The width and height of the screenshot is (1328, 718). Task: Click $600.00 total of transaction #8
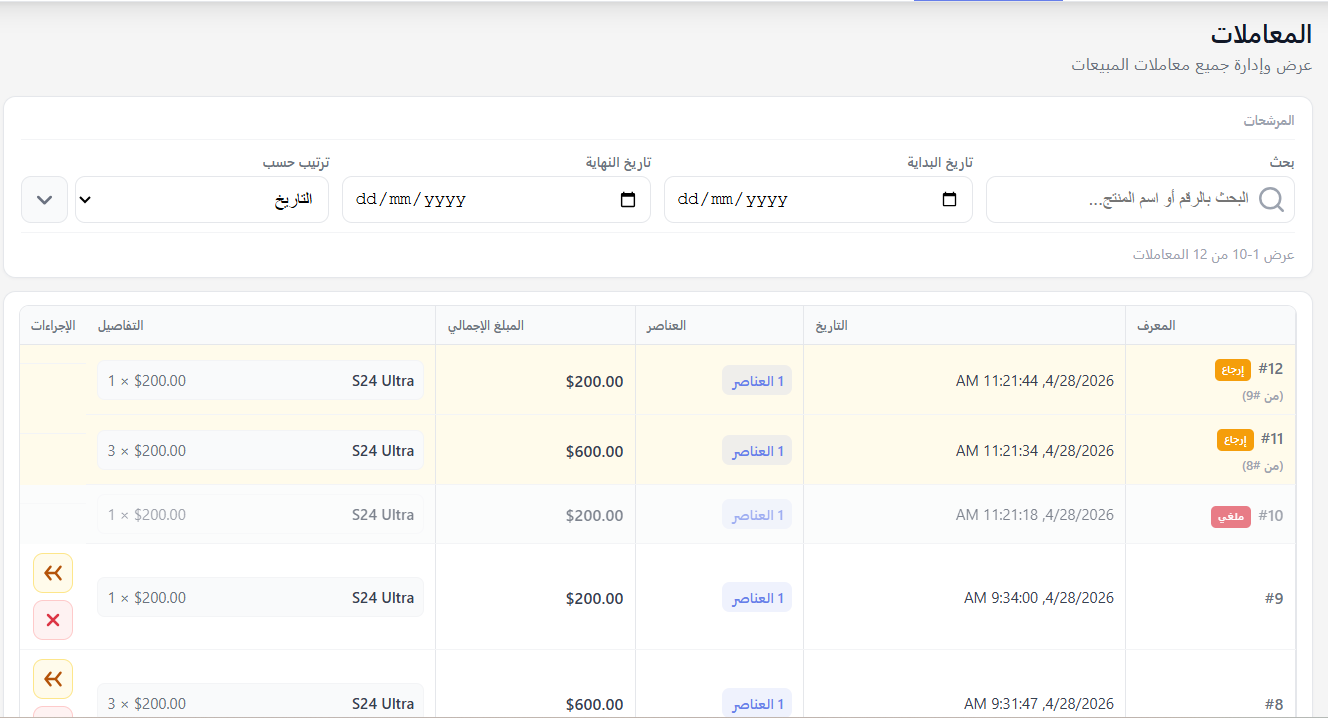(594, 704)
